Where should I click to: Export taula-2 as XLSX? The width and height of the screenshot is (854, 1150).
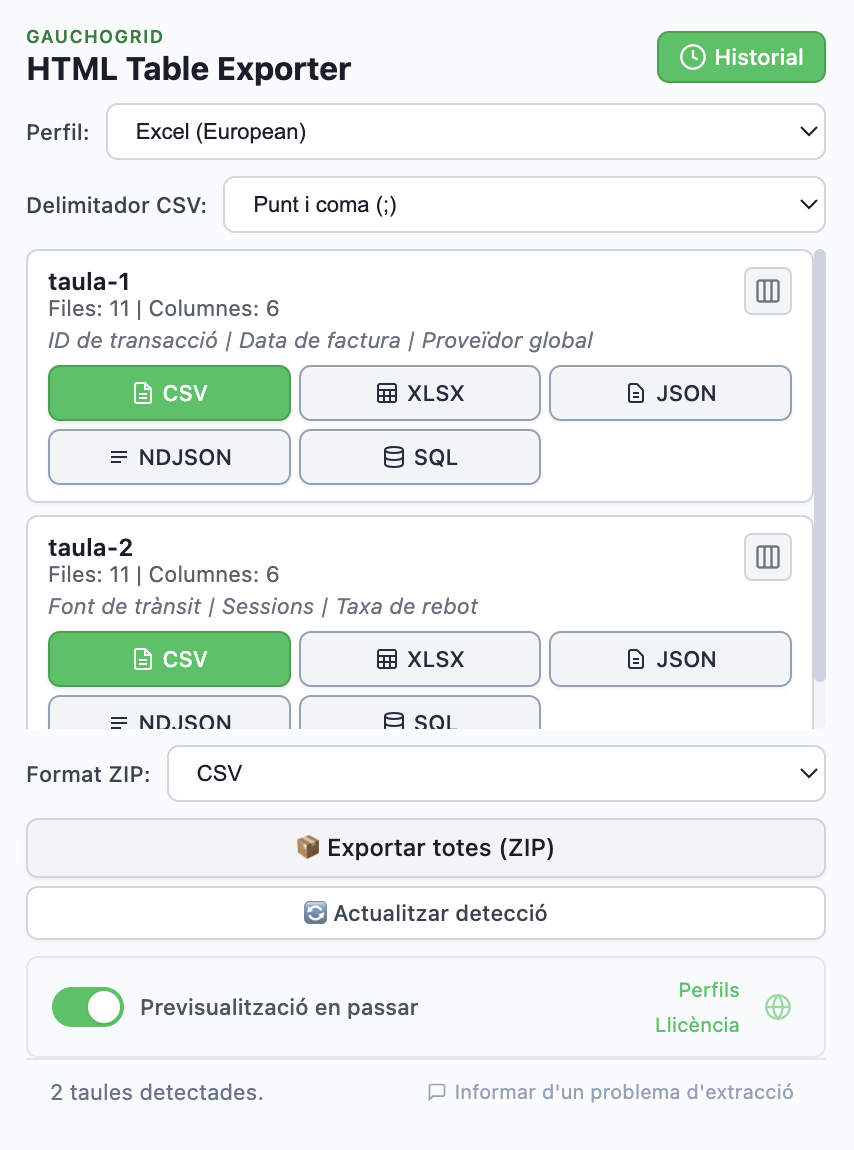coord(419,659)
